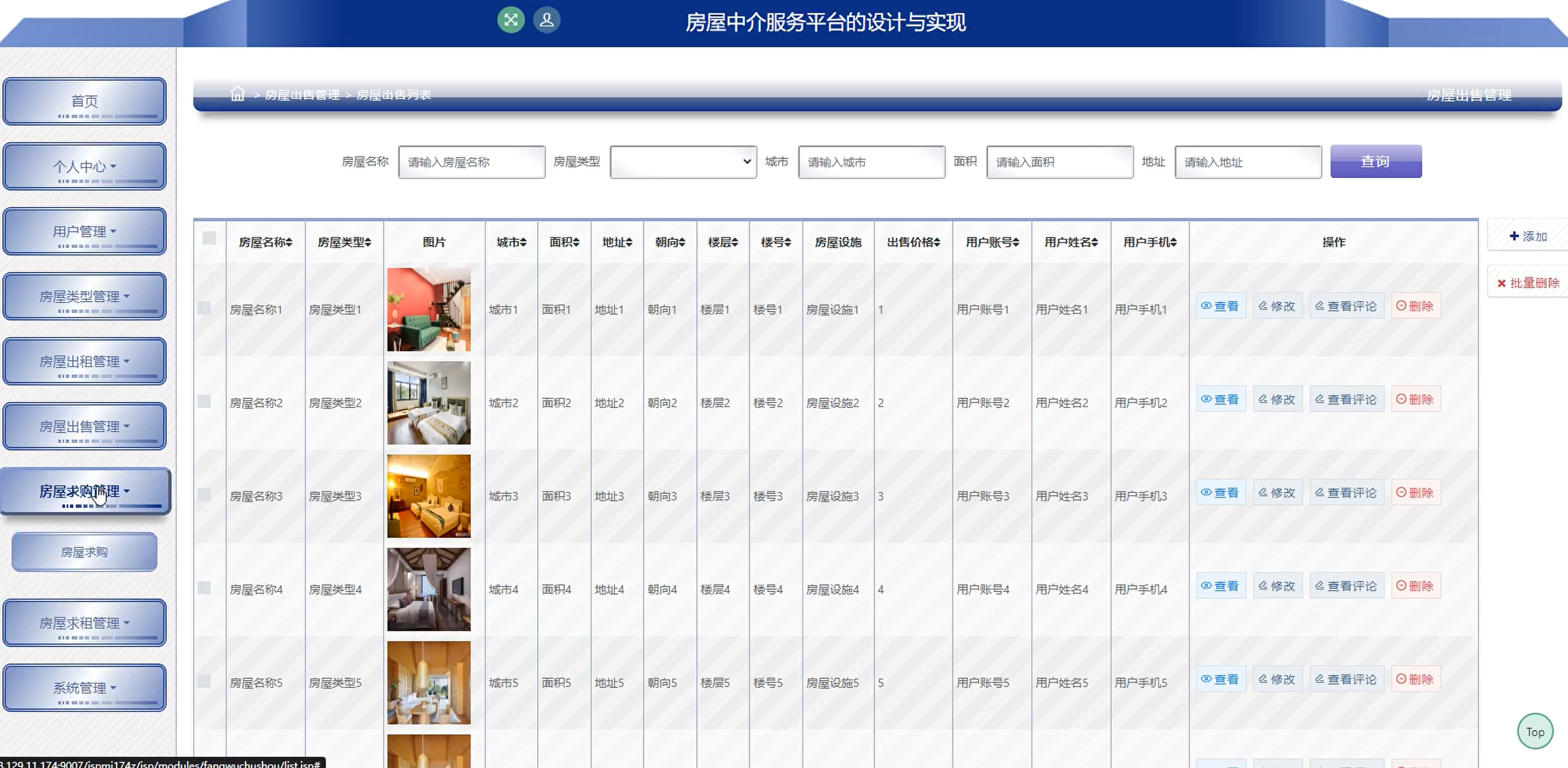Jump back up with the Top button
Viewport: 1568px width, 768px height.
pyautogui.click(x=1535, y=731)
